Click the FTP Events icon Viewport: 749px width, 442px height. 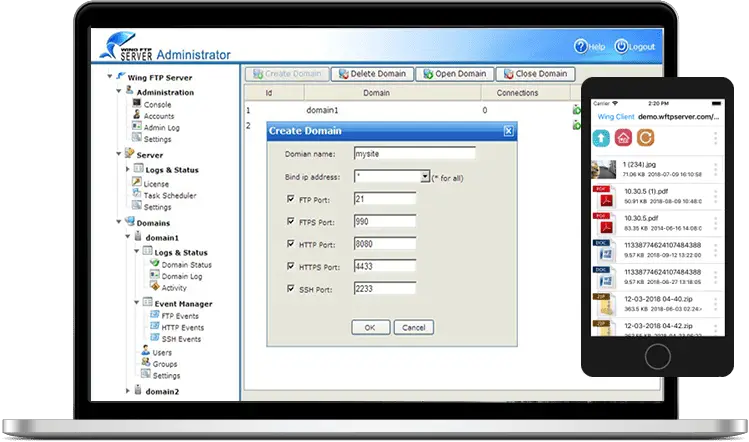155,314
